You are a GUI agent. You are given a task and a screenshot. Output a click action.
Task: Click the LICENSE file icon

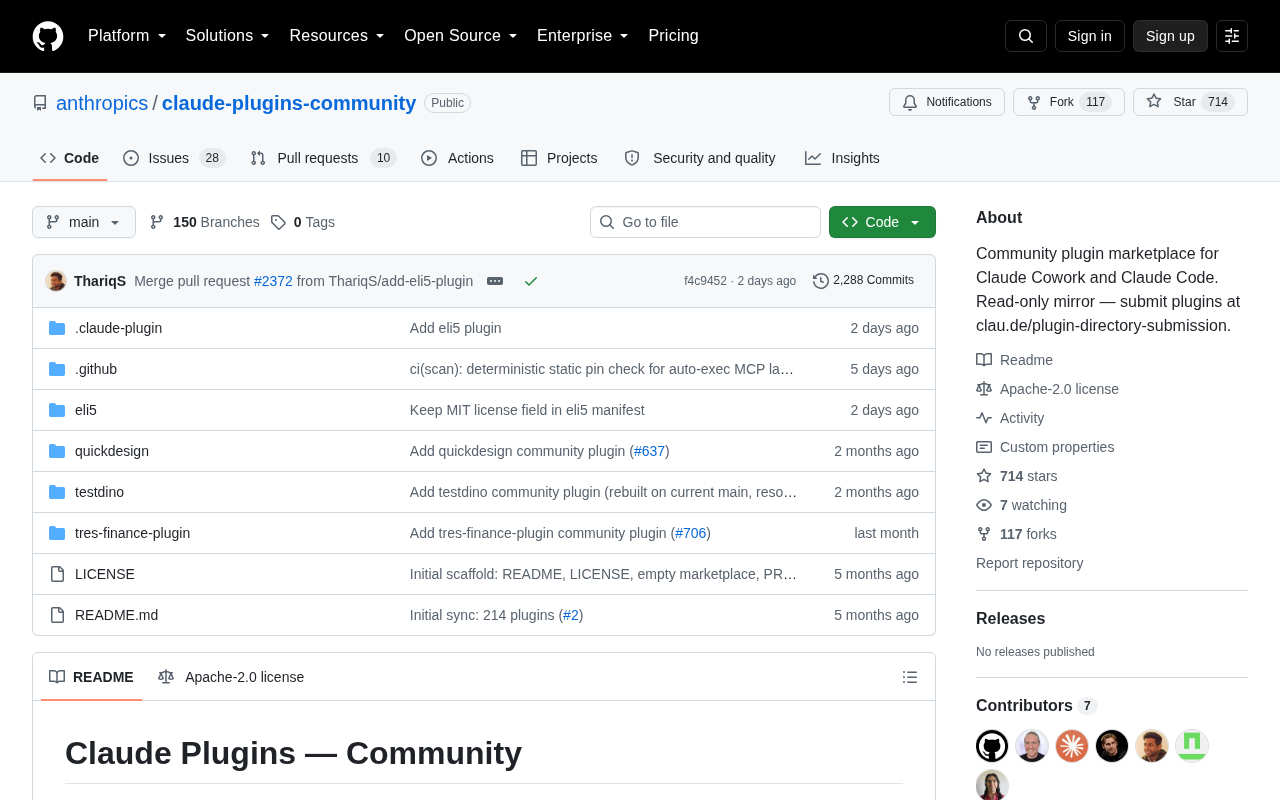(x=57, y=574)
